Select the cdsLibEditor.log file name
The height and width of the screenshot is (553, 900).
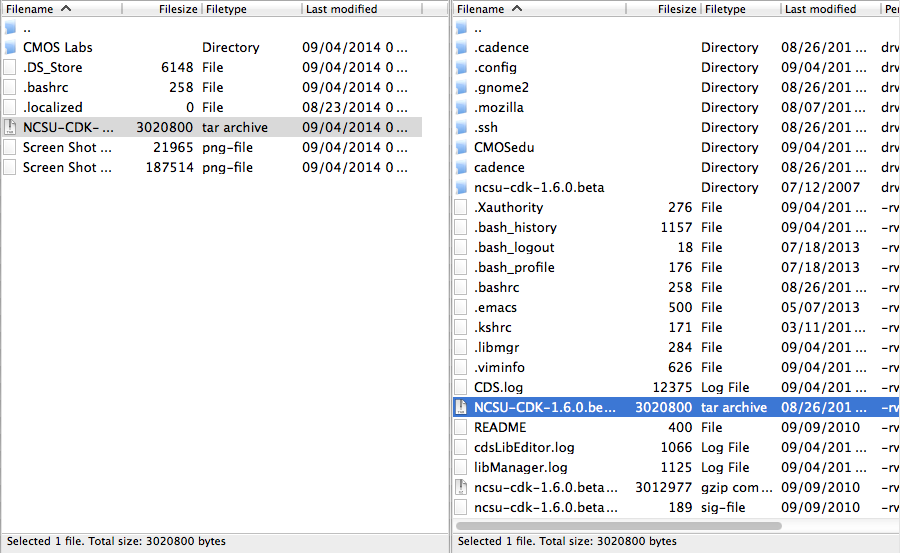(x=524, y=447)
